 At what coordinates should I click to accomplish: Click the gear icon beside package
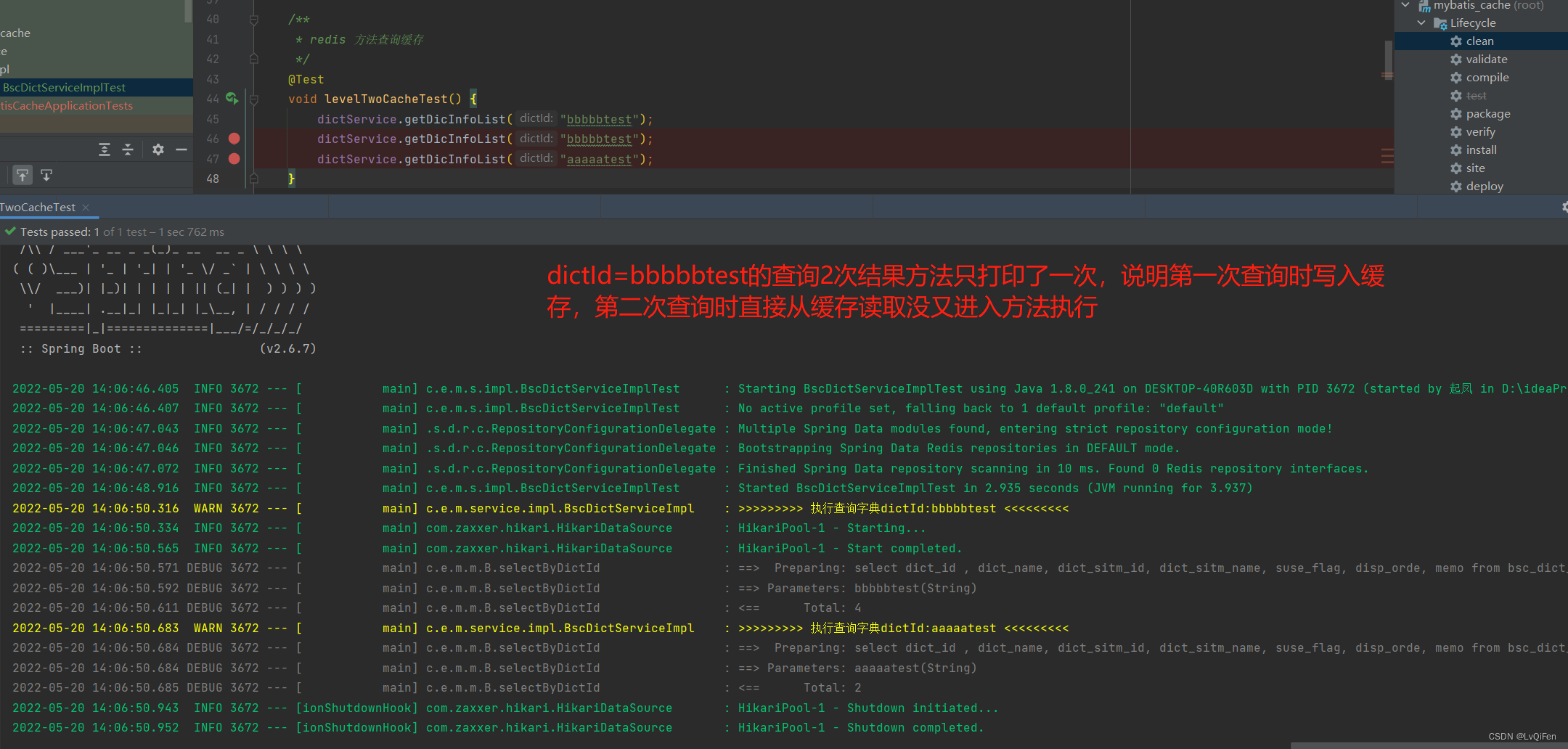pyautogui.click(x=1456, y=114)
